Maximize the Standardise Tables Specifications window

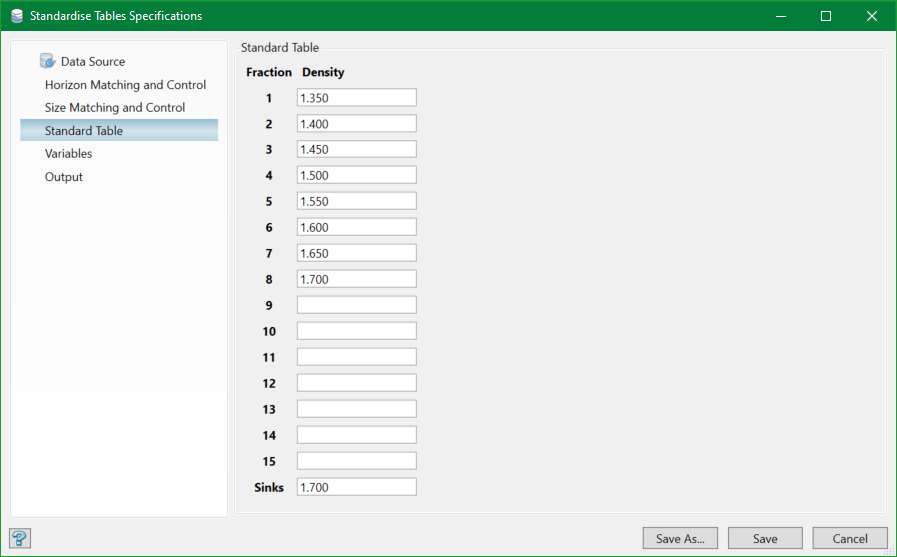[x=826, y=16]
